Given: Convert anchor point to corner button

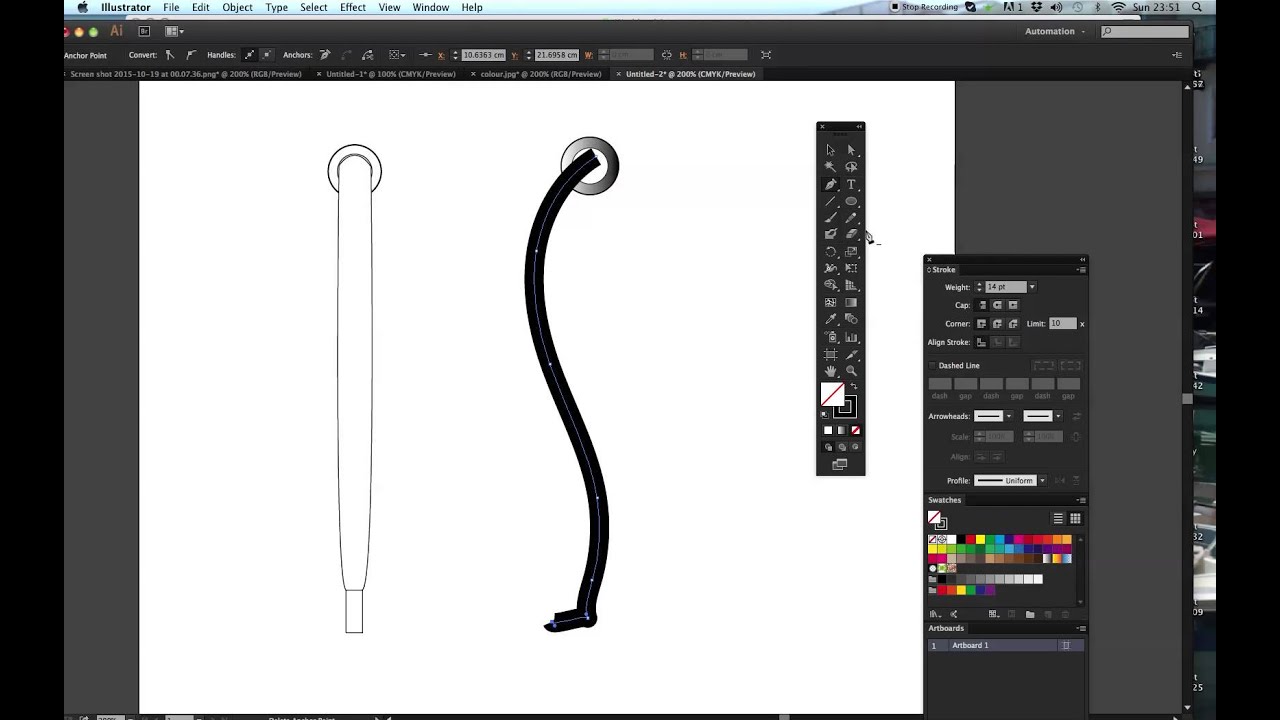Looking at the screenshot, I should coord(170,55).
